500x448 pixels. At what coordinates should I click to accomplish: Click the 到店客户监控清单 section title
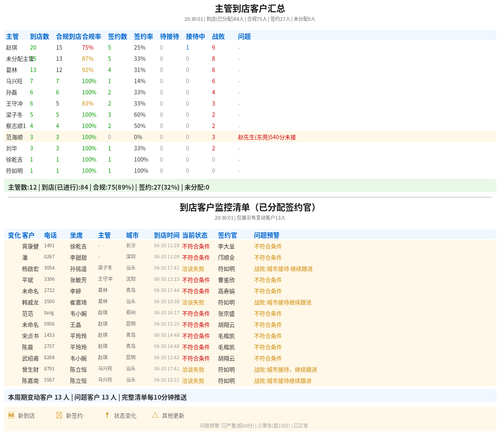pyautogui.click(x=248, y=207)
